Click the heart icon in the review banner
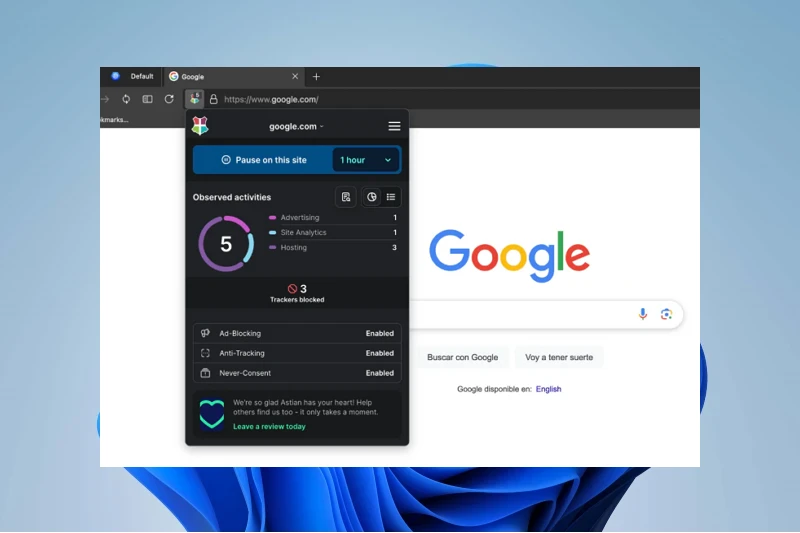 click(x=212, y=414)
